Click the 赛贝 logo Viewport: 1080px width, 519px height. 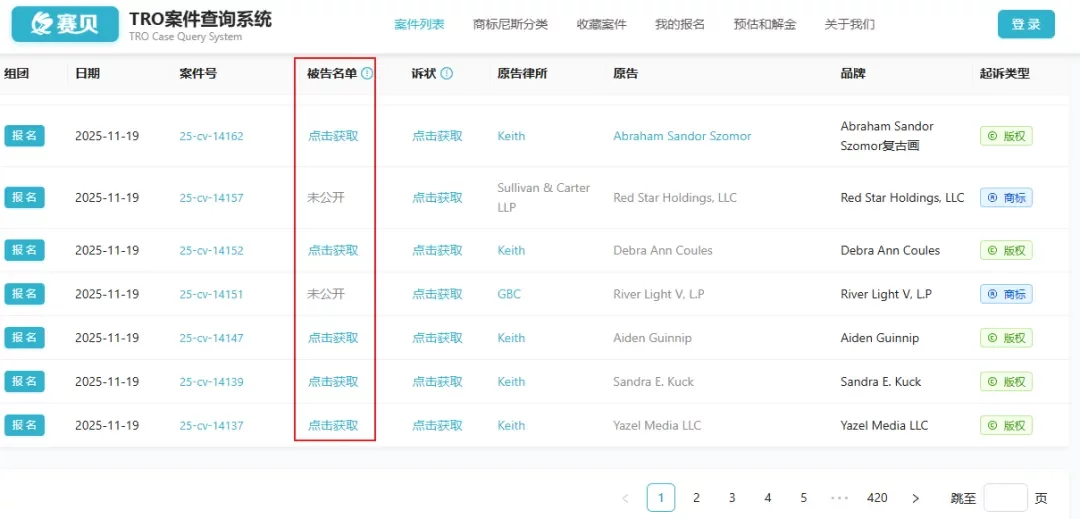click(65, 25)
